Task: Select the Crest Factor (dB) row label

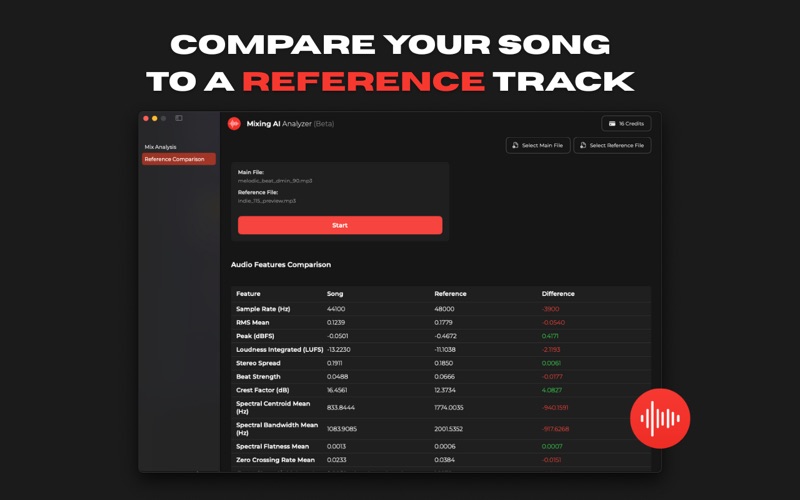Action: [263, 390]
